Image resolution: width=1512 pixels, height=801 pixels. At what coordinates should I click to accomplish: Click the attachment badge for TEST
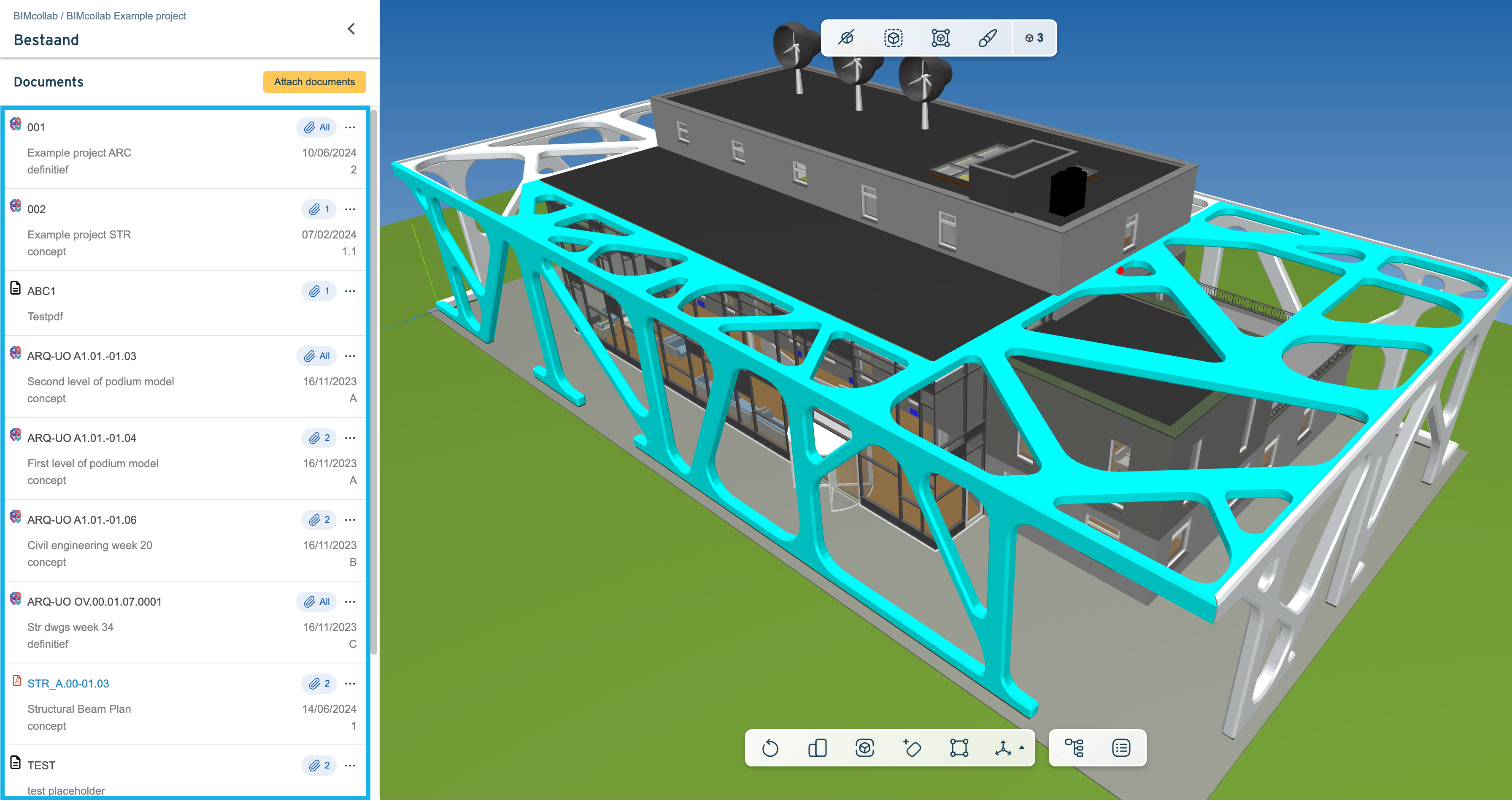(319, 765)
